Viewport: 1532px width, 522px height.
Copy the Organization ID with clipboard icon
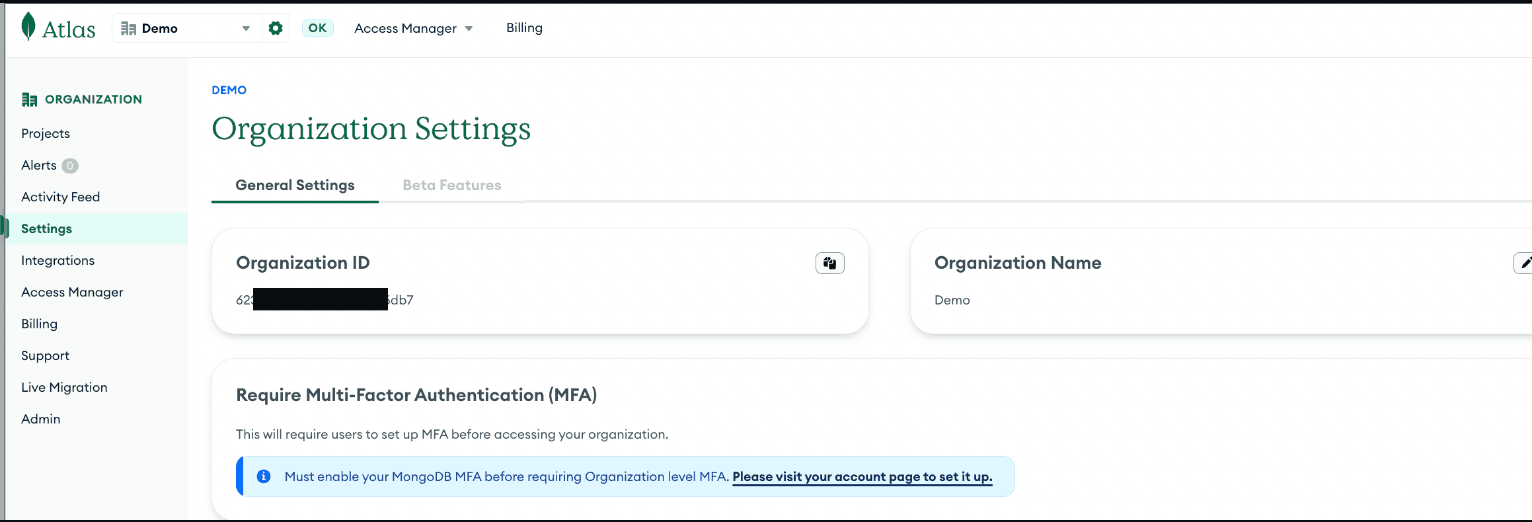pyautogui.click(x=830, y=263)
